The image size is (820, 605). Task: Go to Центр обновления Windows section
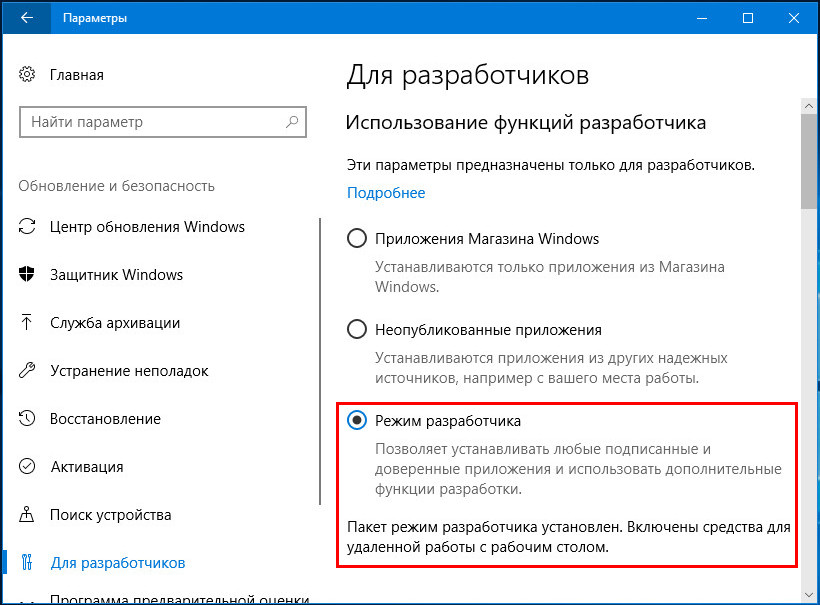click(147, 226)
